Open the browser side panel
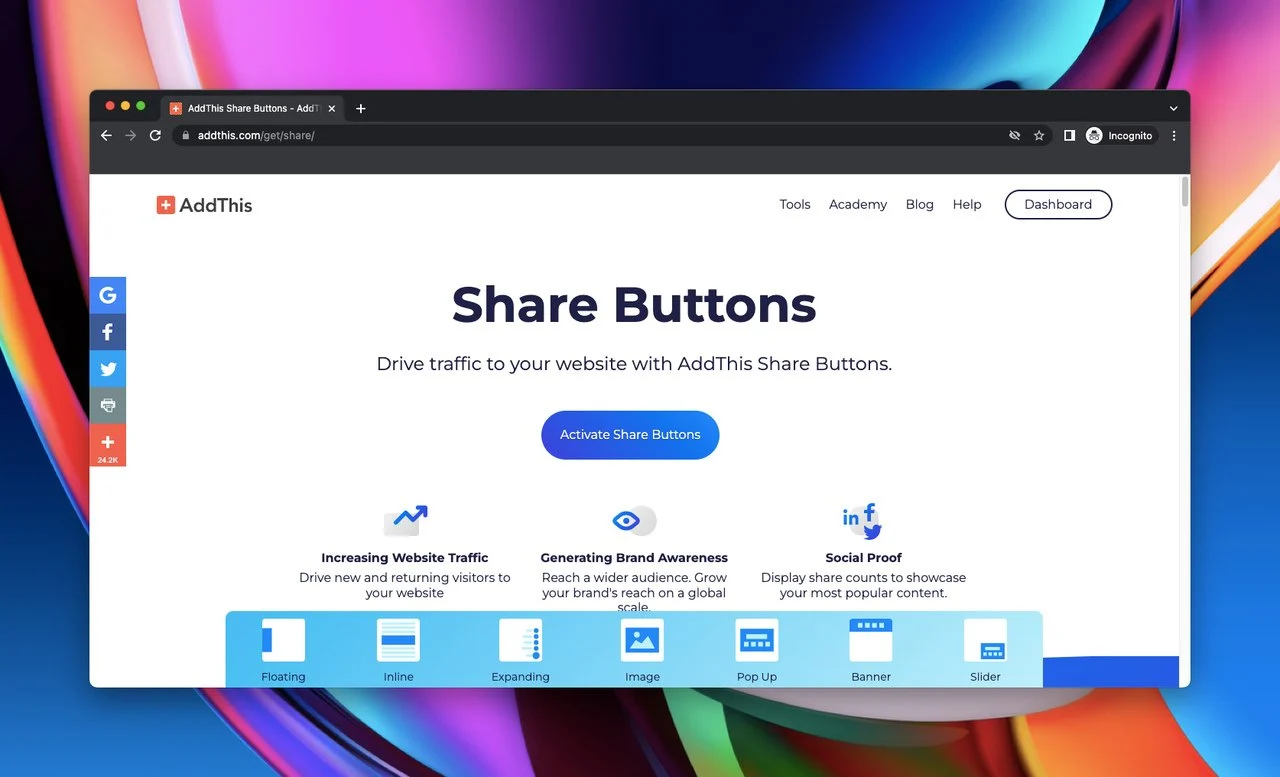This screenshot has height=777, width=1280. pyautogui.click(x=1069, y=135)
